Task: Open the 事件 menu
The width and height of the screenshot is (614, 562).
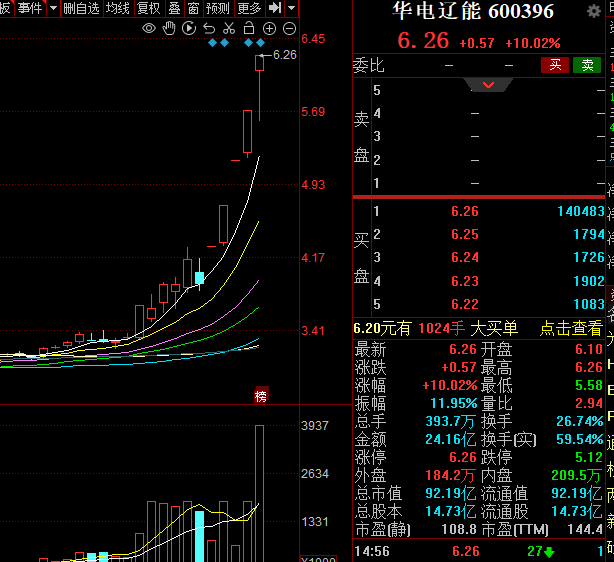Action: 30,8
